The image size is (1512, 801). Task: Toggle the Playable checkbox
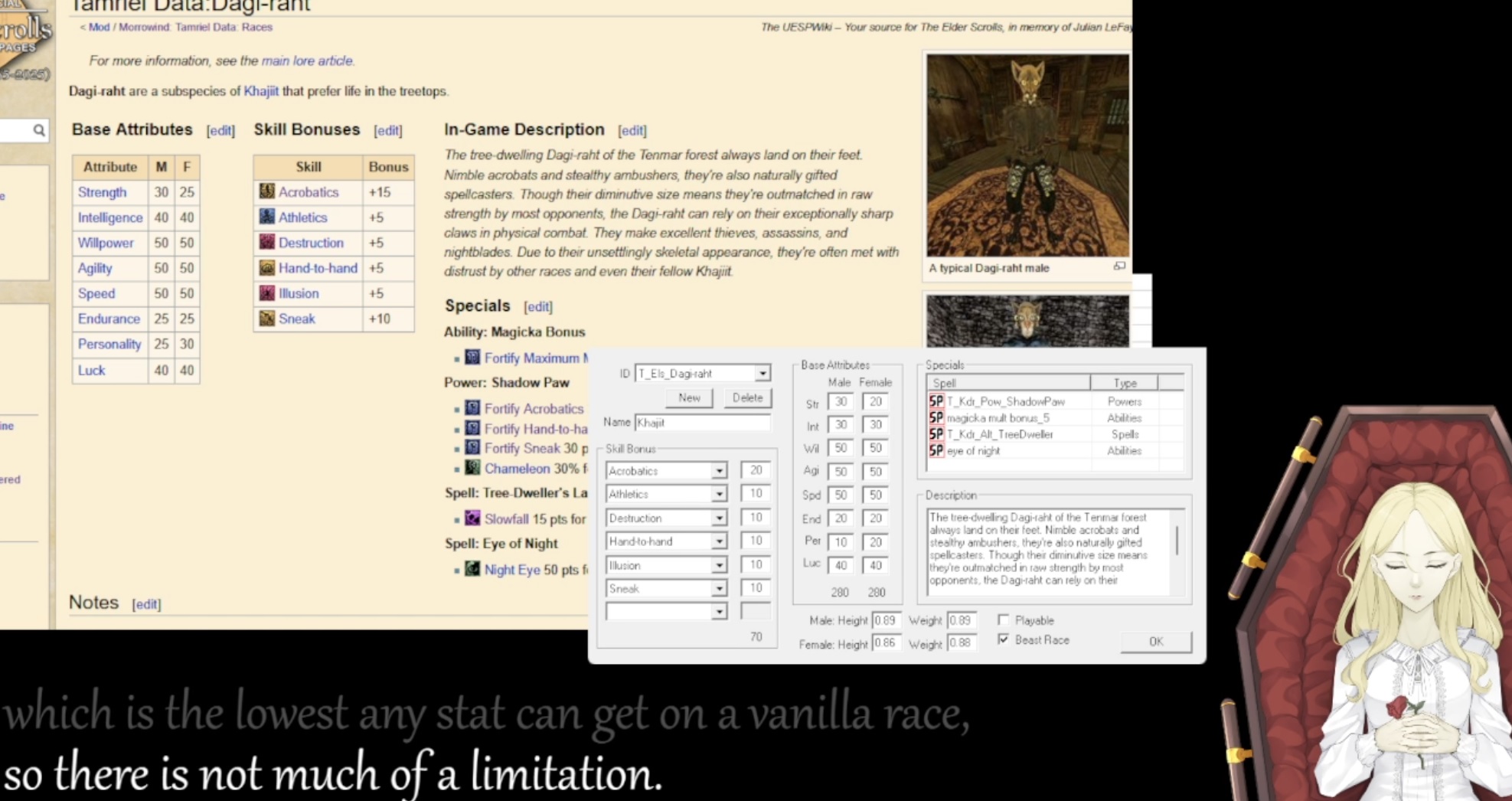[x=1003, y=620]
